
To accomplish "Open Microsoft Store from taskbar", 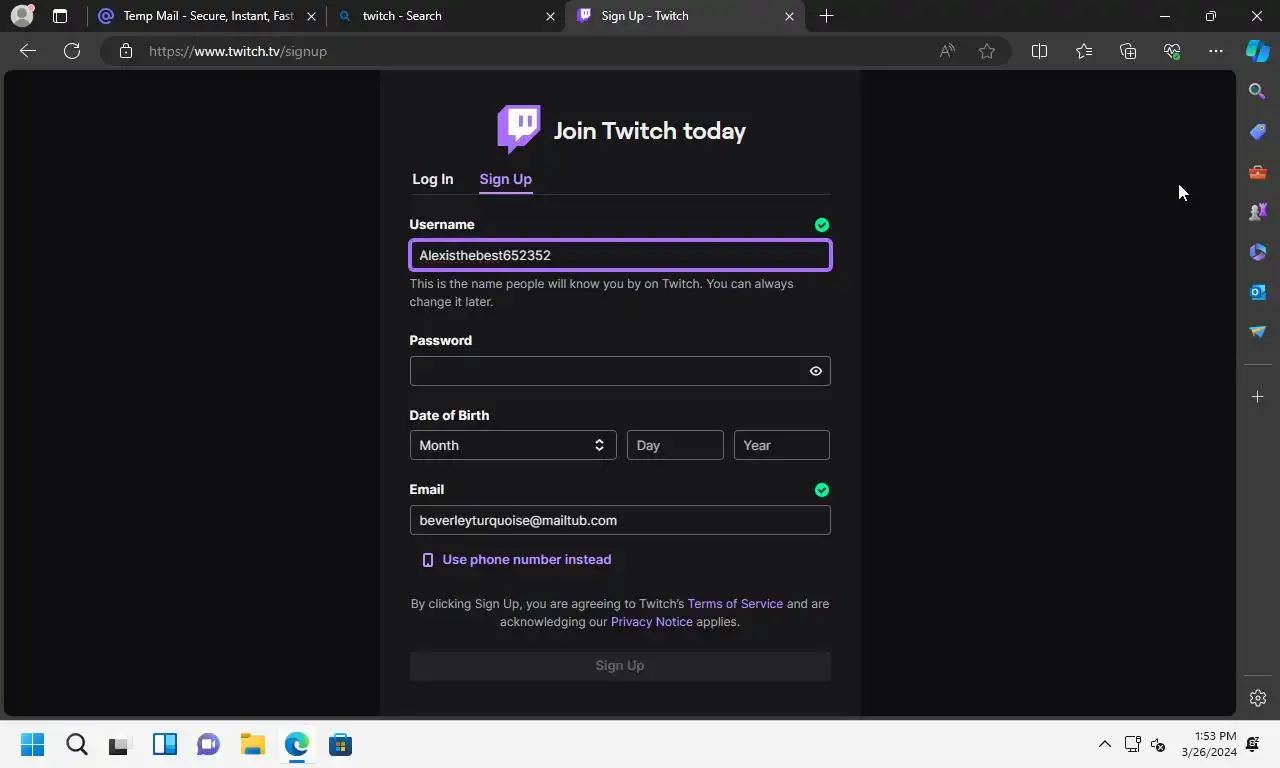I will coord(340,745).
